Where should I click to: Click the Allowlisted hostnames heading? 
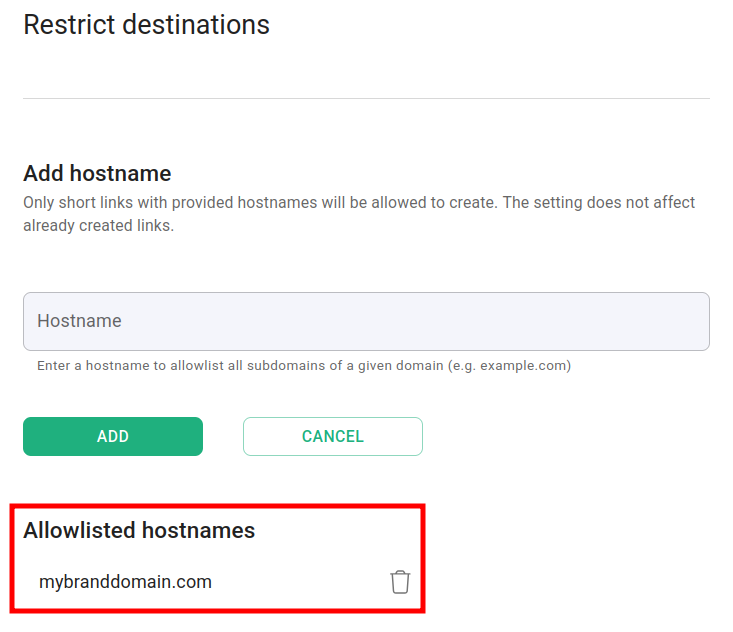[x=139, y=530]
